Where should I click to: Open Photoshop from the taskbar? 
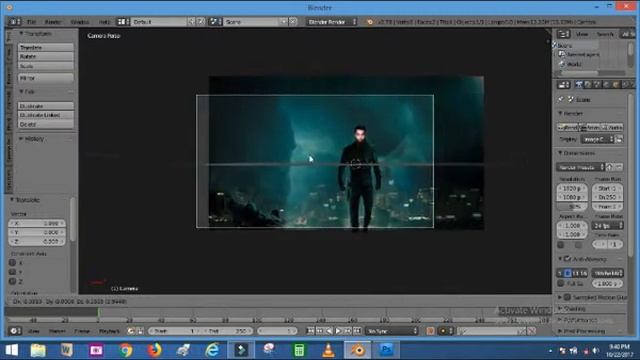click(386, 350)
